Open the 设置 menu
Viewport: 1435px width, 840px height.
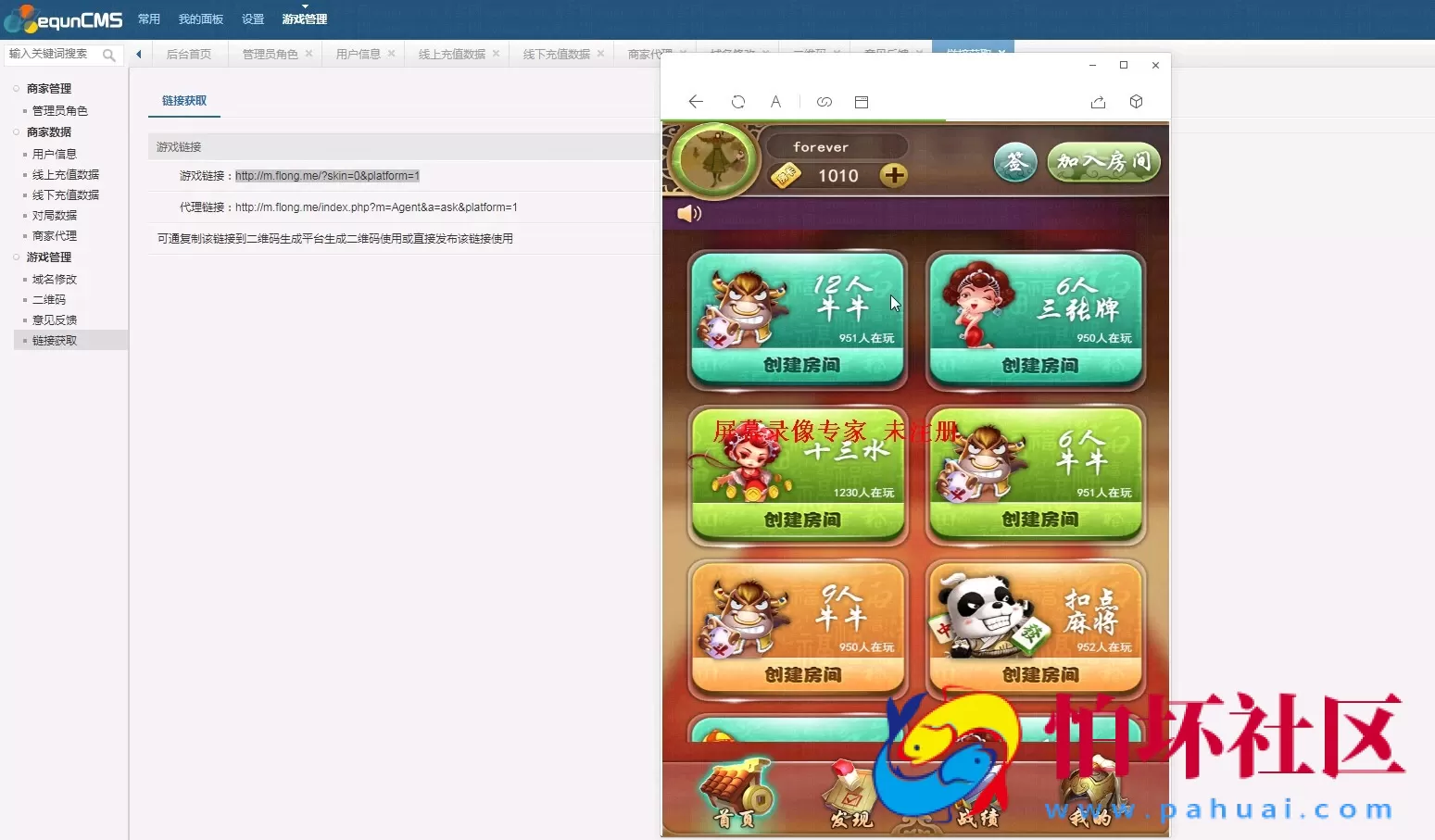pyautogui.click(x=252, y=18)
